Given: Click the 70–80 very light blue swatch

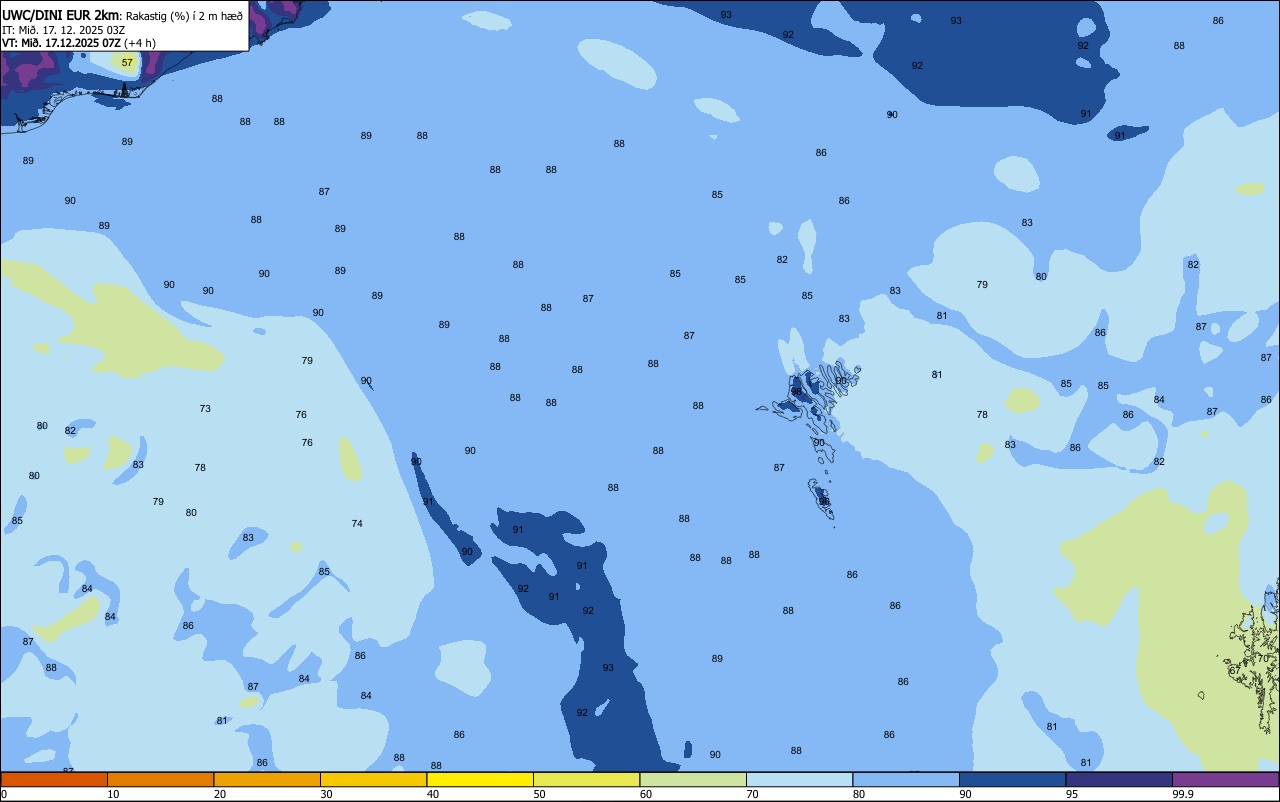Looking at the screenshot, I should (799, 779).
